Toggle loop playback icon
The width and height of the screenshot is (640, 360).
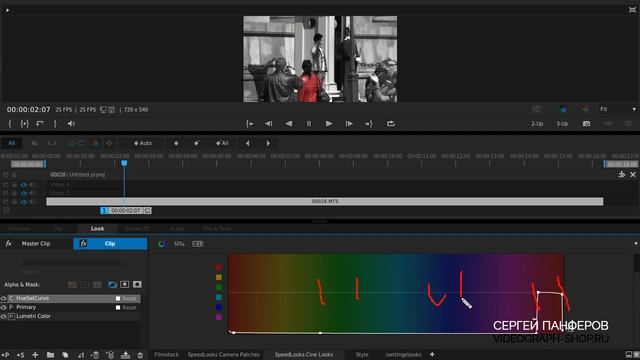pos(391,124)
